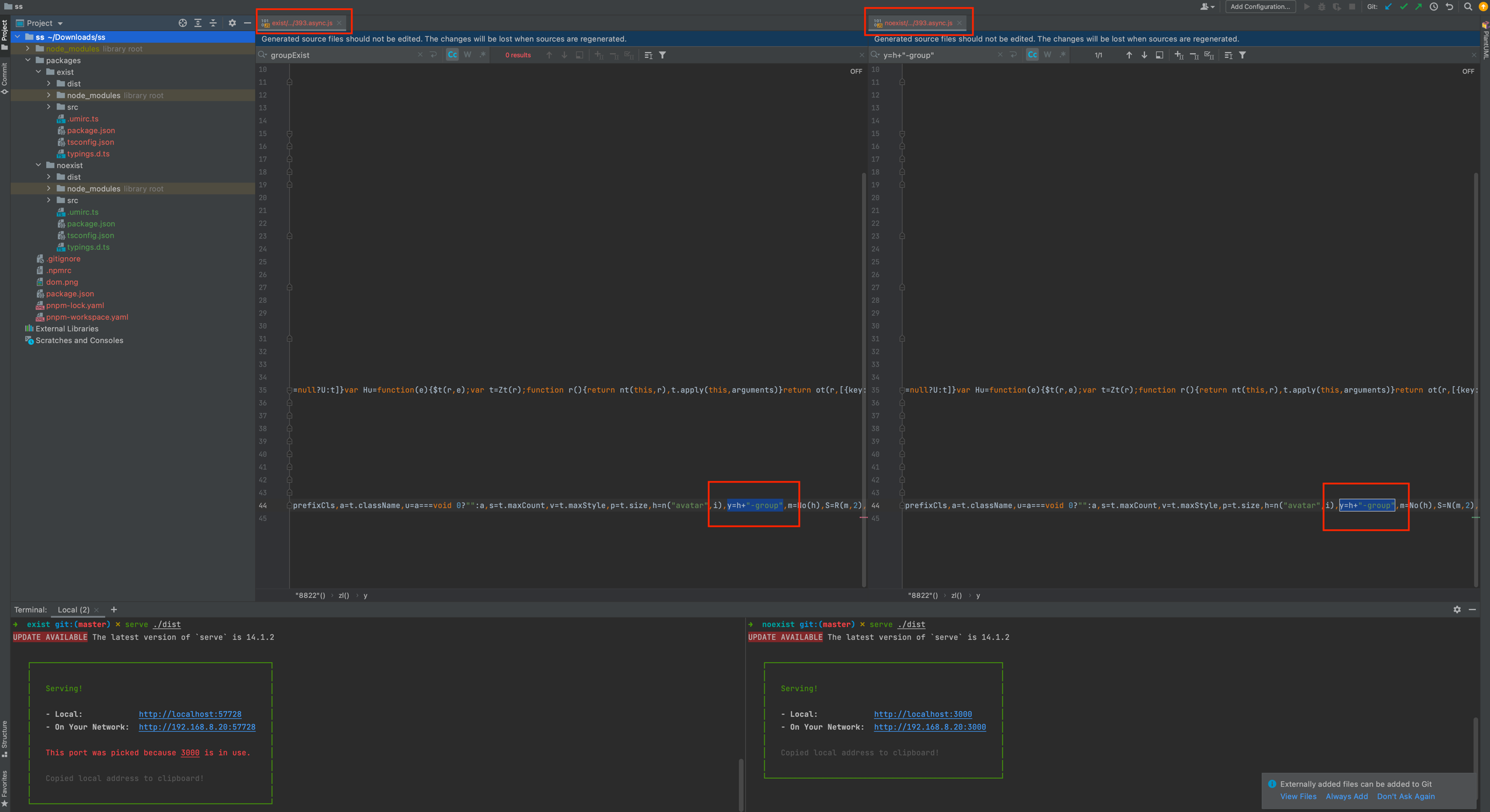1490x812 pixels.
Task: Click Git rollback icon
Action: [x=1450, y=7]
